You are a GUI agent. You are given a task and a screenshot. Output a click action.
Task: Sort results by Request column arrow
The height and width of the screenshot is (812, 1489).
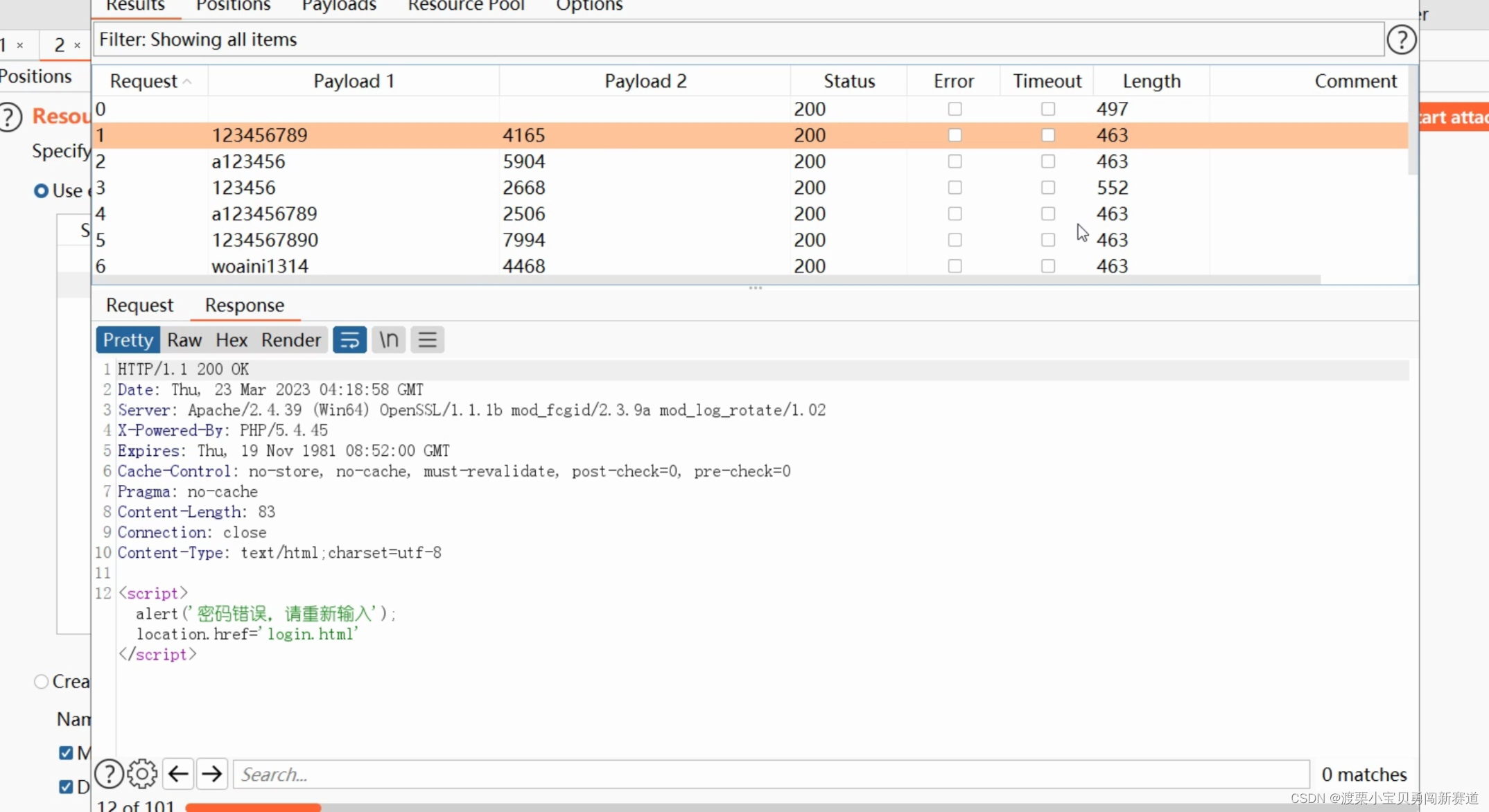pos(186,82)
